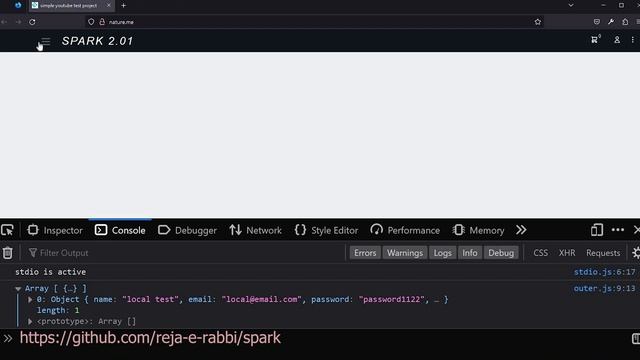Viewport: 640px width, 360px height.
Task: Click the padlock site info icon
Action: click(102, 22)
